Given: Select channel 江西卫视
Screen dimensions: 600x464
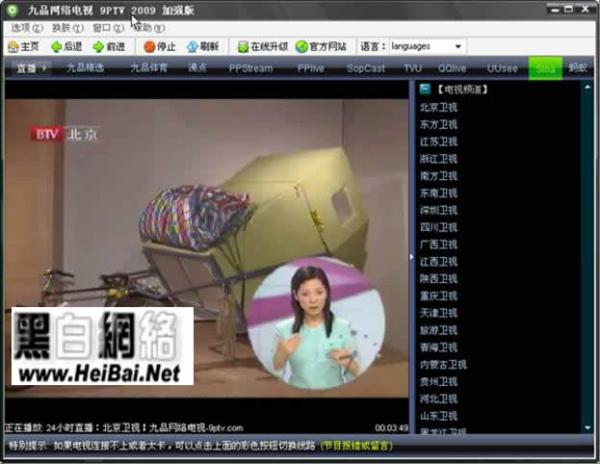Looking at the screenshot, I should [x=438, y=262].
